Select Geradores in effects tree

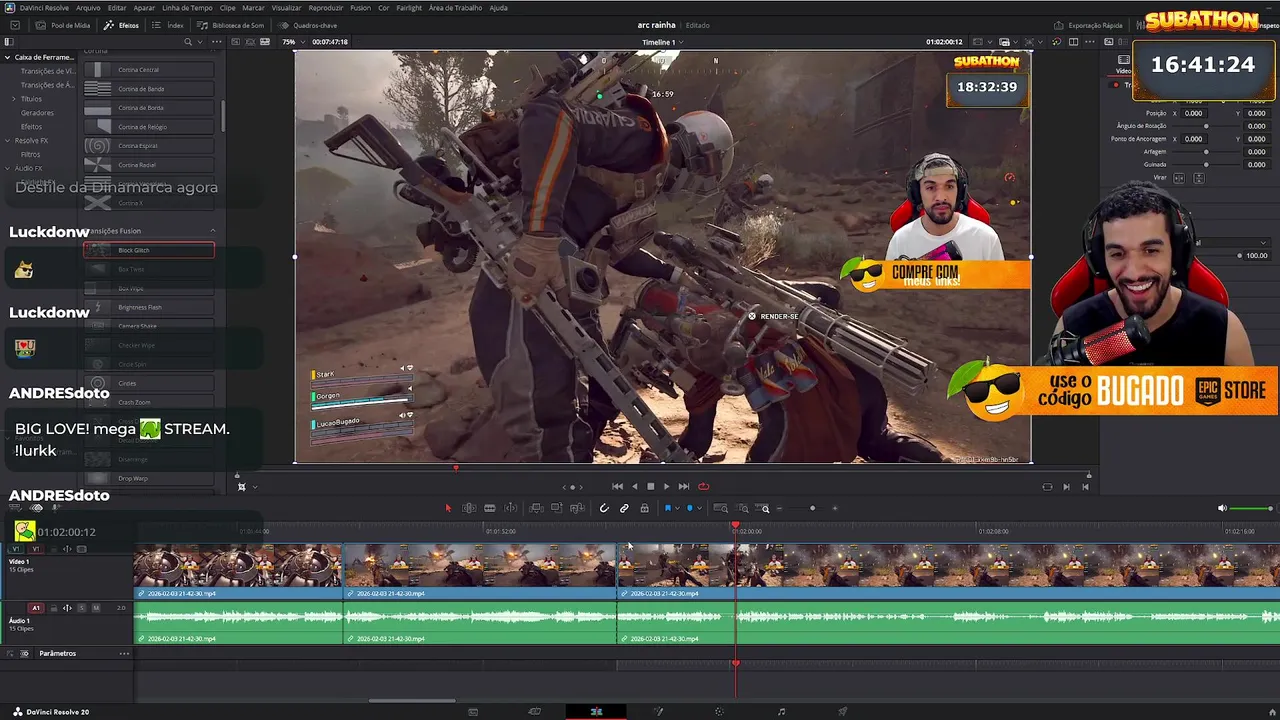(38, 113)
